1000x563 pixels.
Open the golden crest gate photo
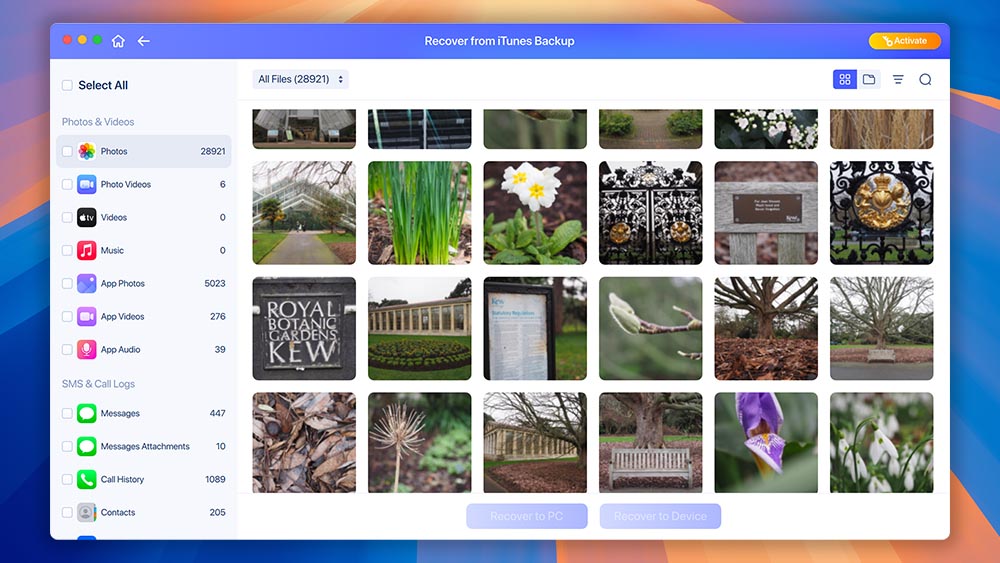881,213
